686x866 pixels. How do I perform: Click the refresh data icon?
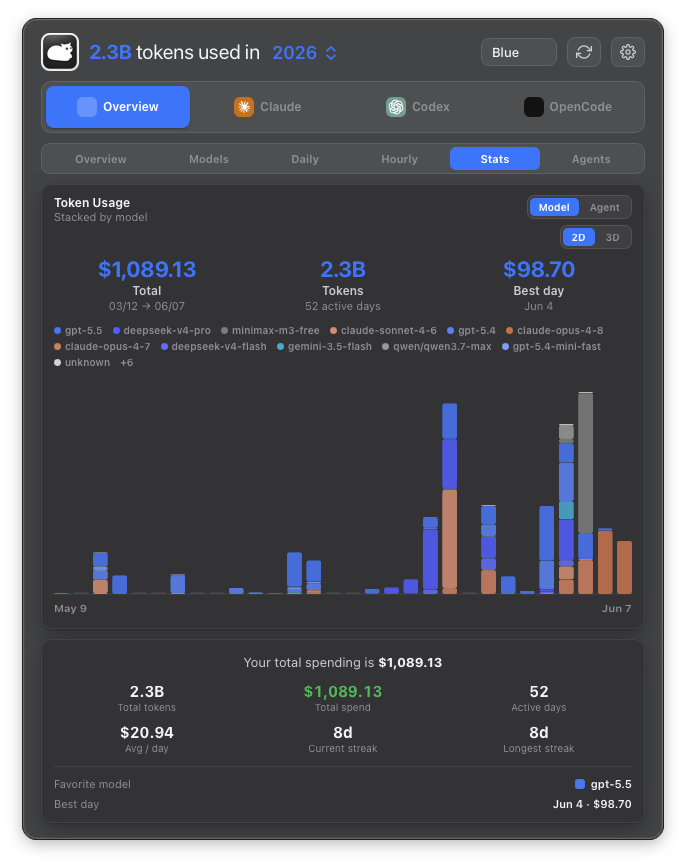click(x=584, y=52)
